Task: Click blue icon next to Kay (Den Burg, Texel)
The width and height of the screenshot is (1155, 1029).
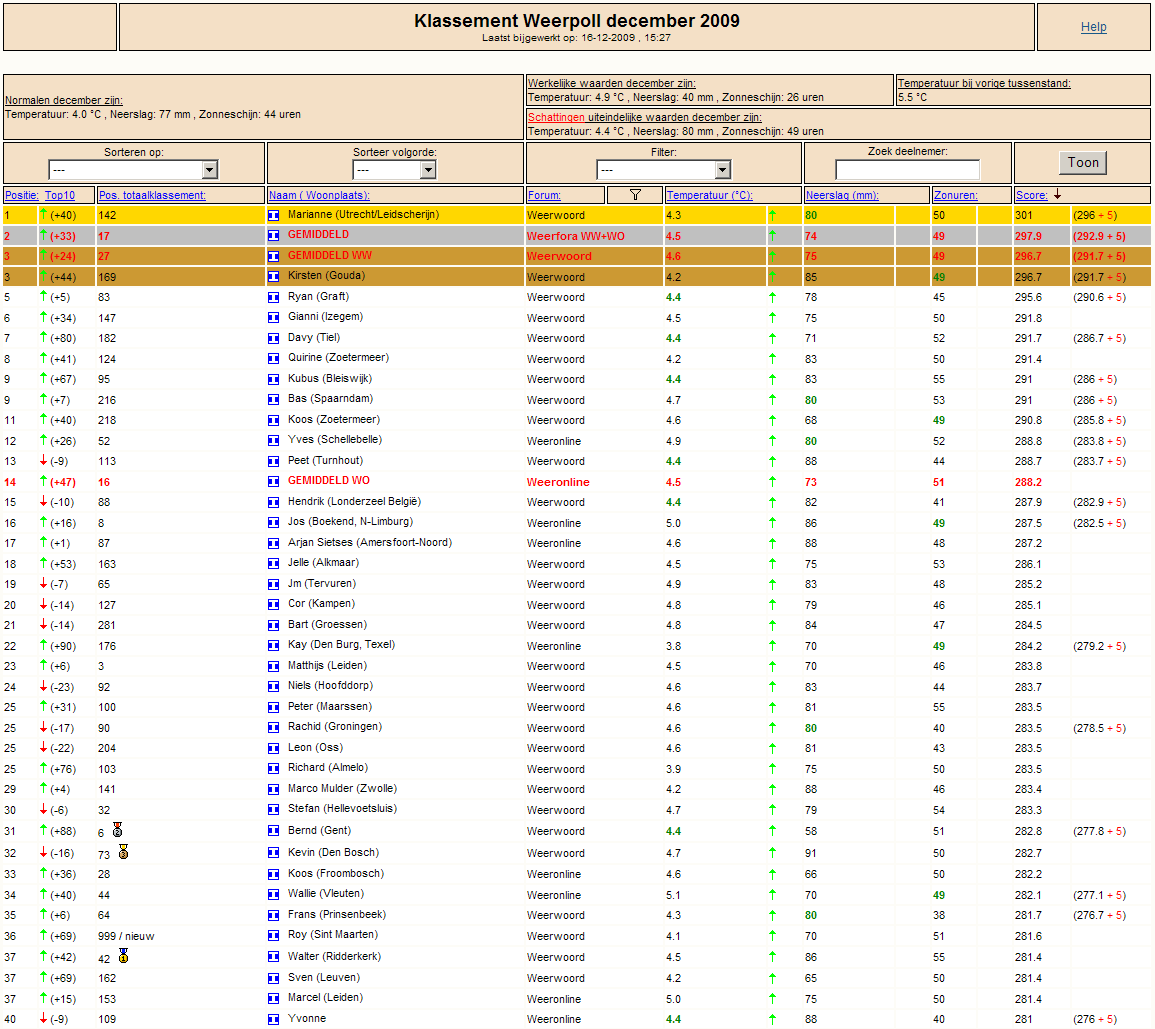Action: tap(273, 645)
